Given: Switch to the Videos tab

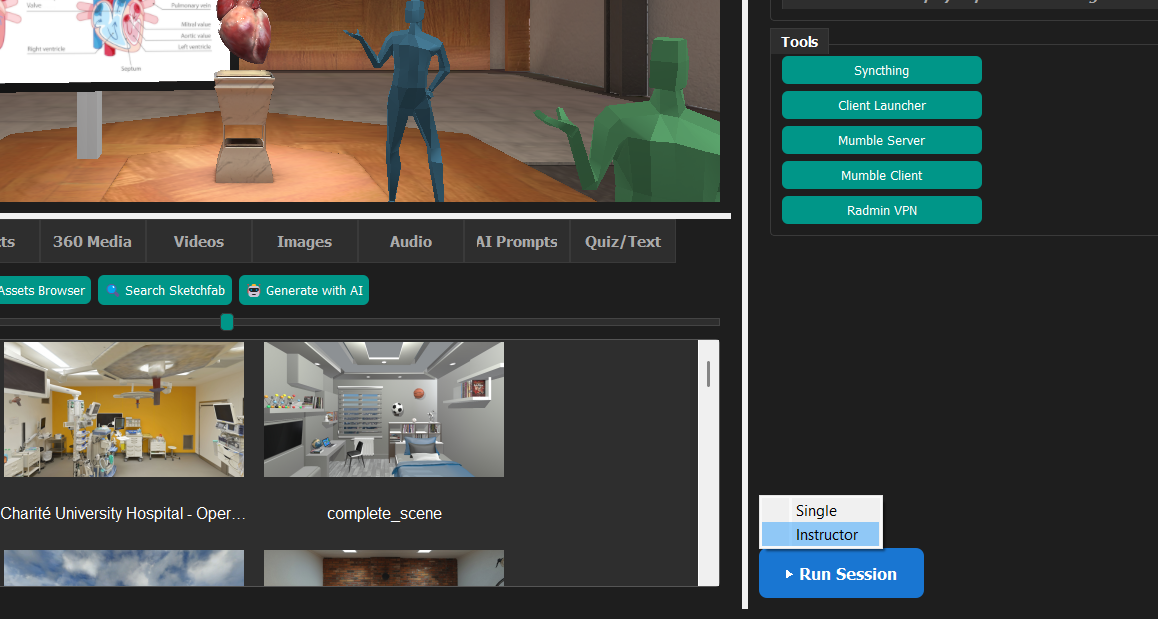Looking at the screenshot, I should coord(199,242).
